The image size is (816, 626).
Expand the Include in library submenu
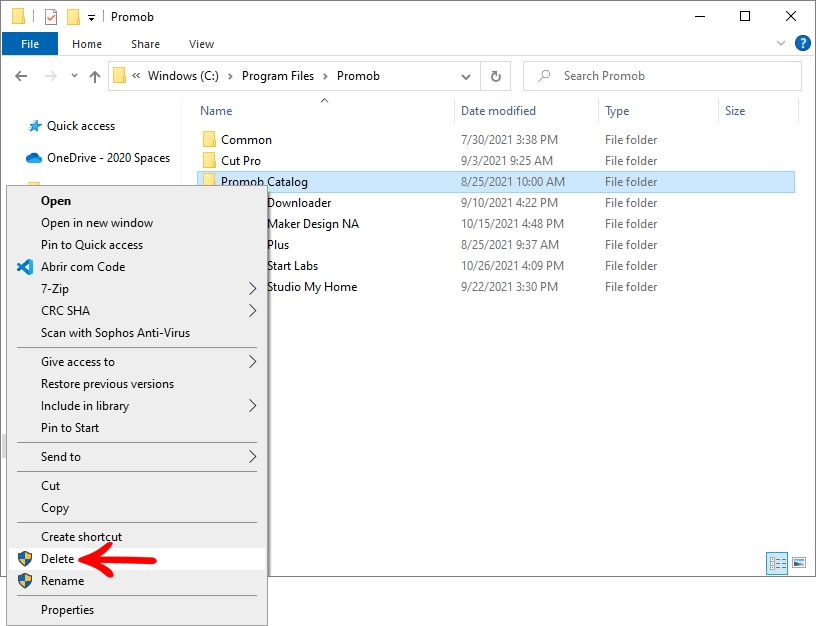[x=137, y=406]
